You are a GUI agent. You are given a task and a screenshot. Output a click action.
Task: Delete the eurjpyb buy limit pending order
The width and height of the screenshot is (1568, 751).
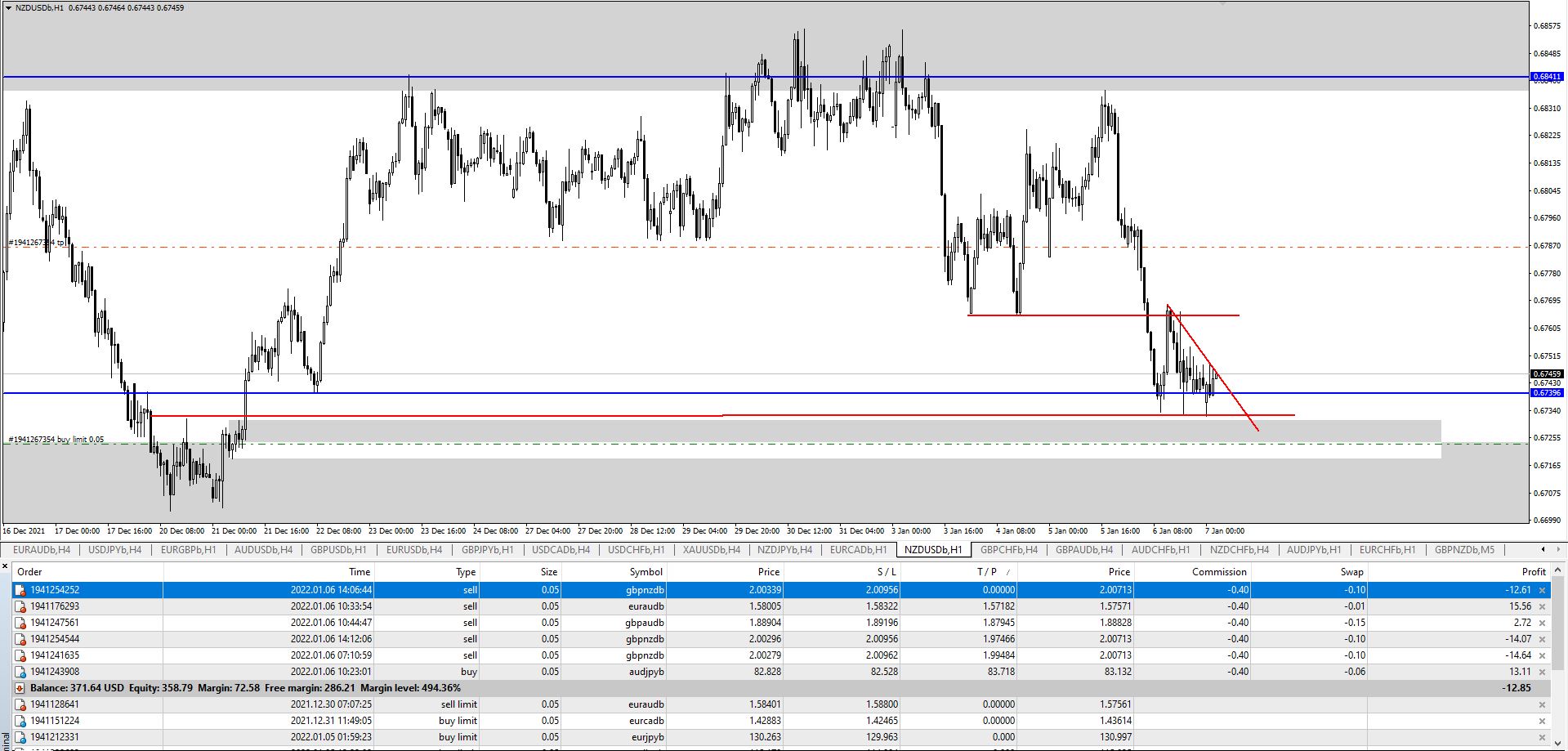tap(1543, 737)
